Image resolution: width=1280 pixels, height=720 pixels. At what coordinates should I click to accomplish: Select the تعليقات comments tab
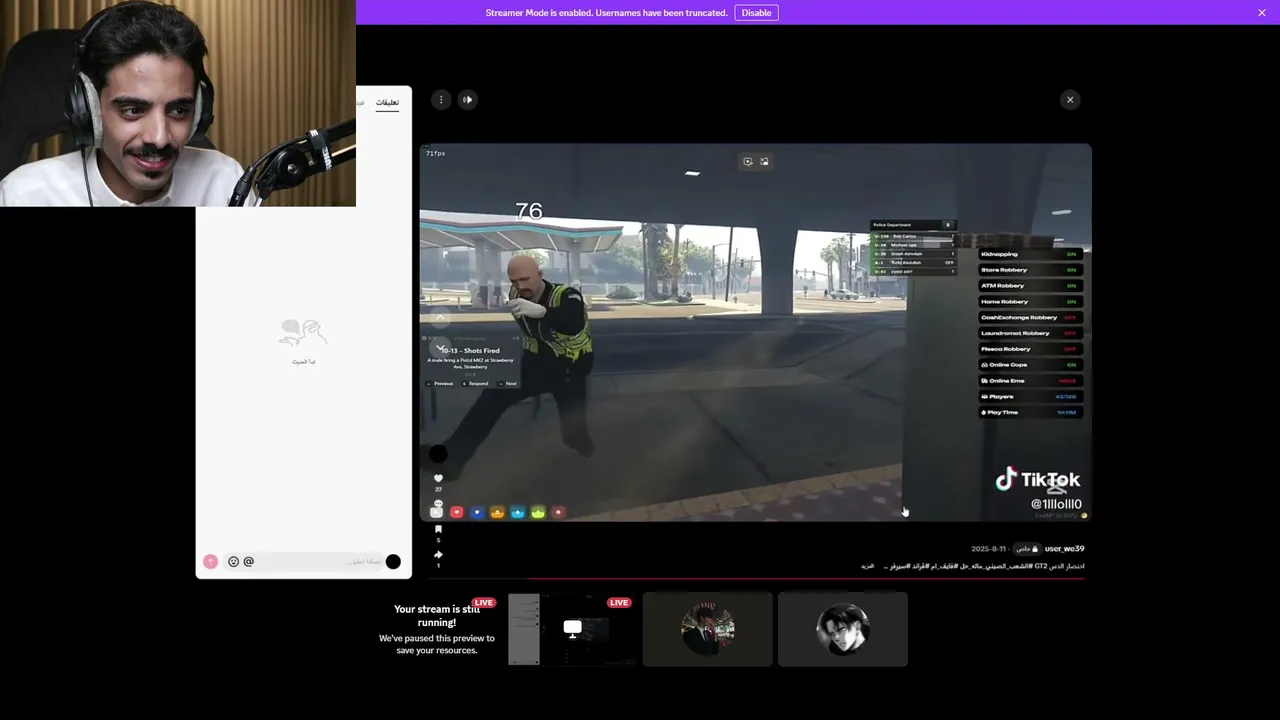387,103
